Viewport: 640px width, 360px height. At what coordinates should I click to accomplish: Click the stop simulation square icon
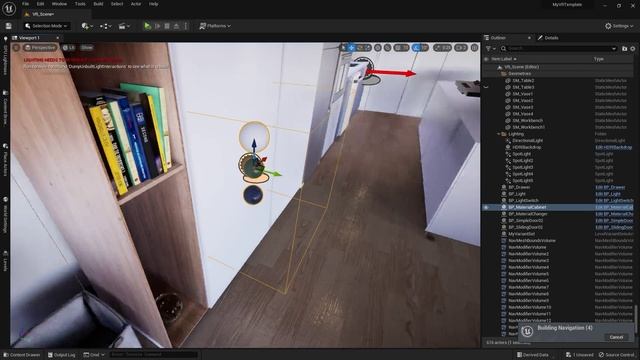pyautogui.click(x=167, y=26)
